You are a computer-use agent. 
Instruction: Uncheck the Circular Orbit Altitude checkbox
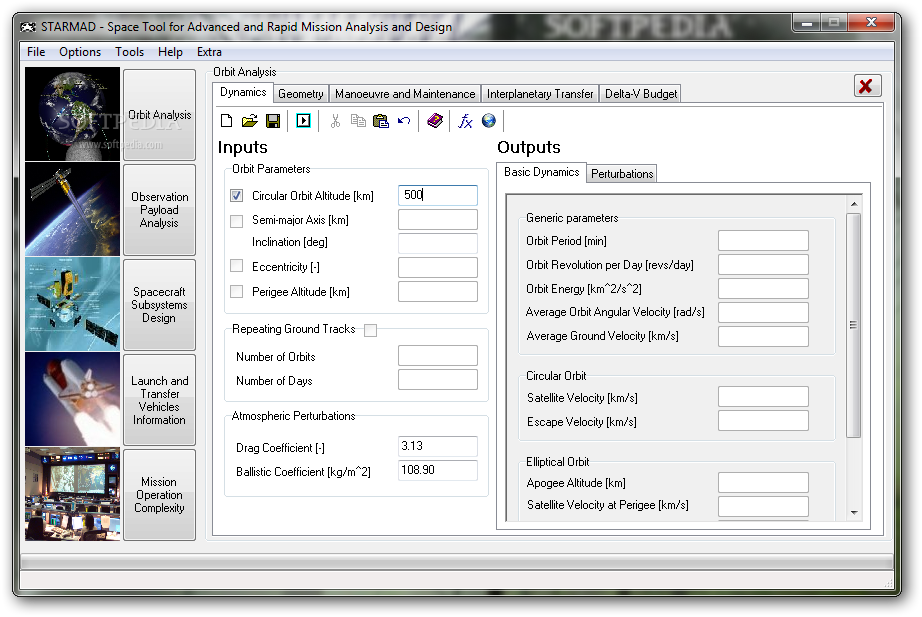[x=236, y=196]
